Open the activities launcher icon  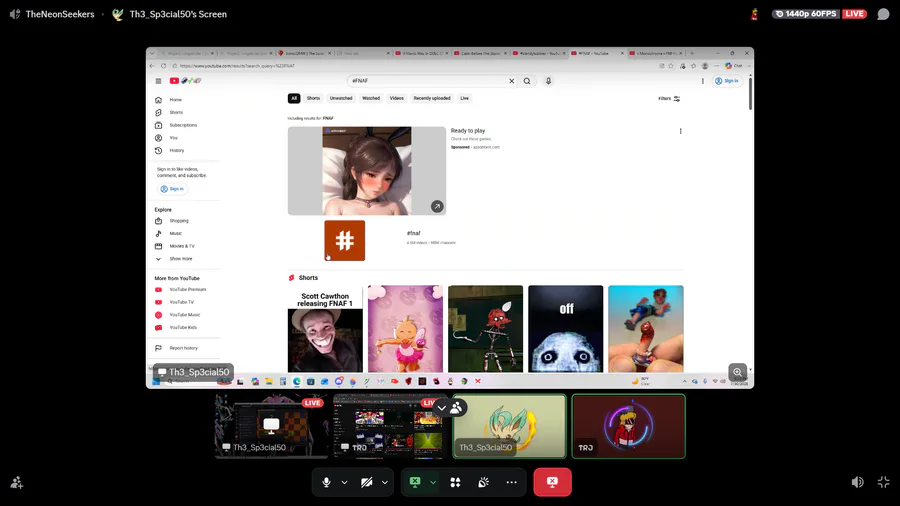455,482
